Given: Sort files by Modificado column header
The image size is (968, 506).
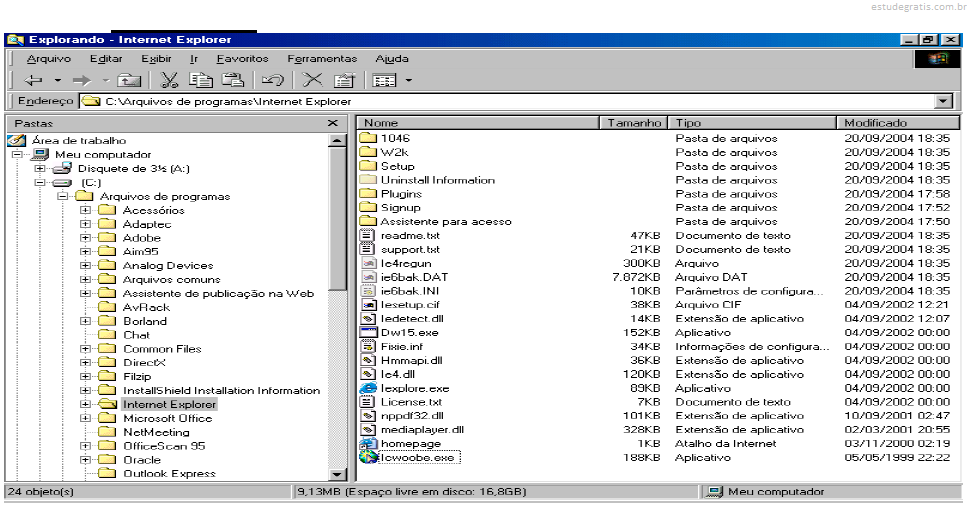Looking at the screenshot, I should 898,123.
